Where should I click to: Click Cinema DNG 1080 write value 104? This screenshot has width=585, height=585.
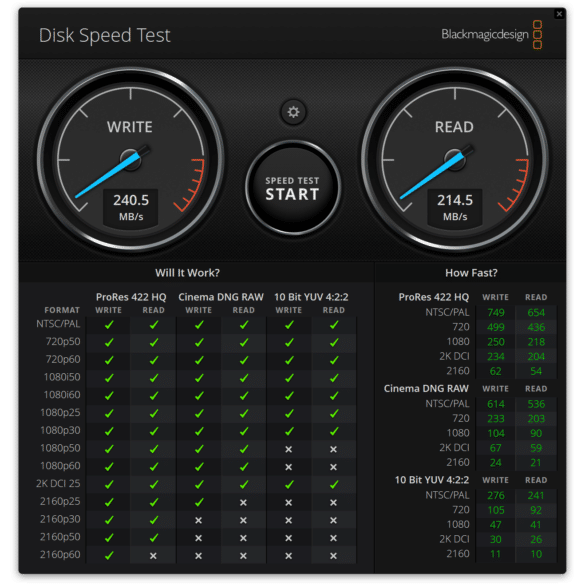tap(496, 433)
